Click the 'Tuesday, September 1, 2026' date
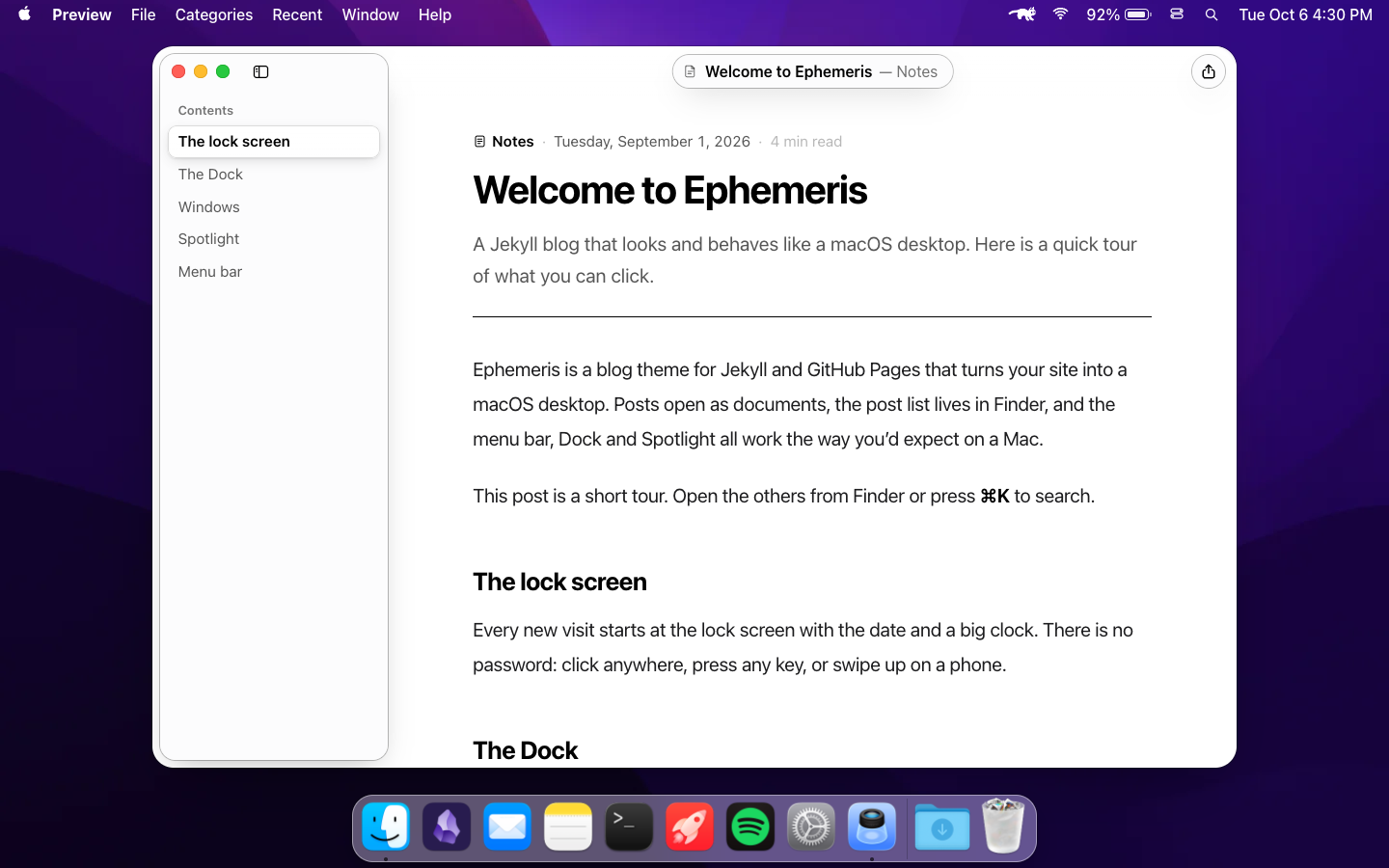The height and width of the screenshot is (868, 1389). point(652,142)
